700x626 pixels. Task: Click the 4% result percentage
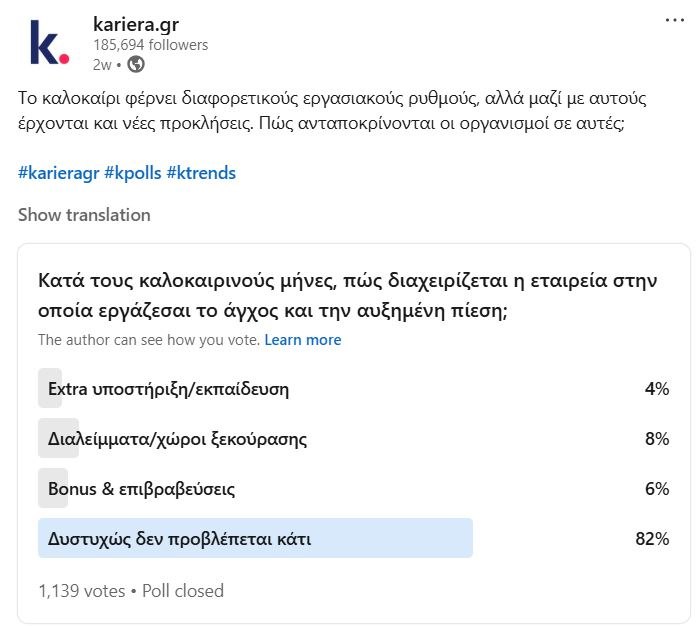coord(656,389)
